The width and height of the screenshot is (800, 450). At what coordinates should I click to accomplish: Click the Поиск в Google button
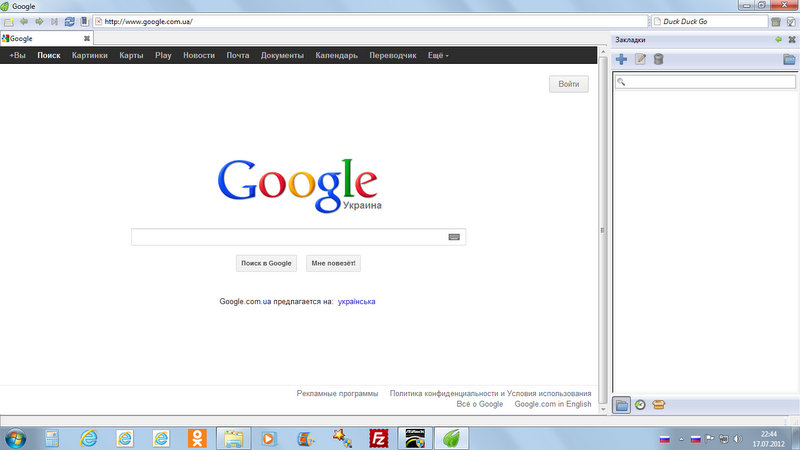(266, 263)
